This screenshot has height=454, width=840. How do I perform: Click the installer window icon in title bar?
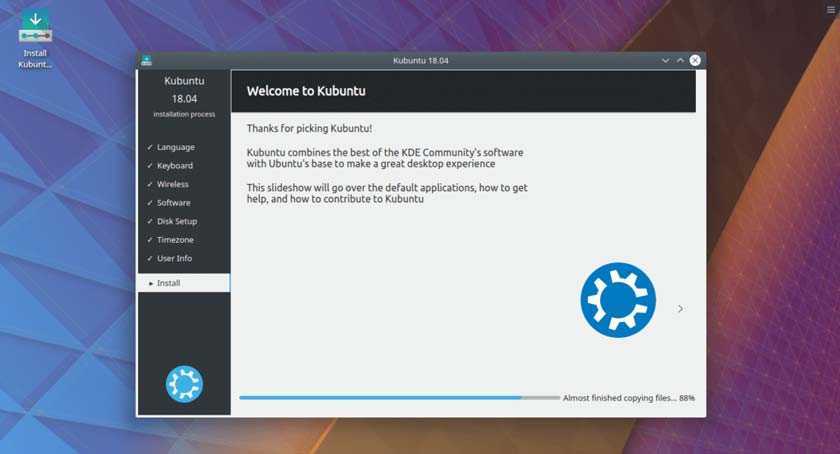[146, 61]
